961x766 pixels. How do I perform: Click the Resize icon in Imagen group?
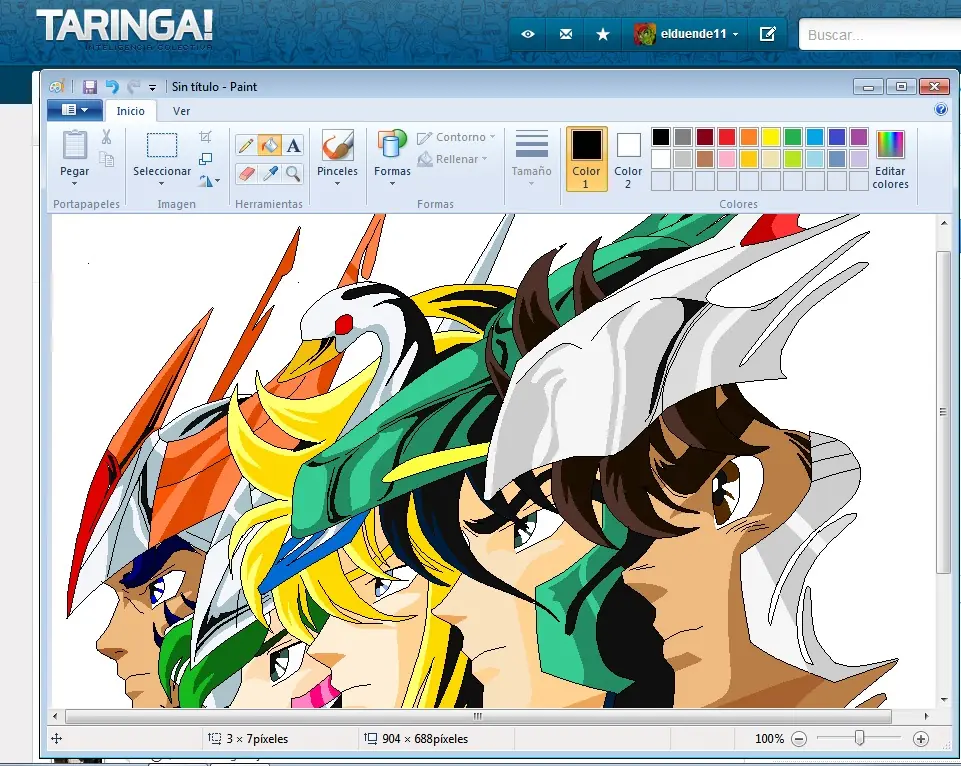pyautogui.click(x=206, y=159)
